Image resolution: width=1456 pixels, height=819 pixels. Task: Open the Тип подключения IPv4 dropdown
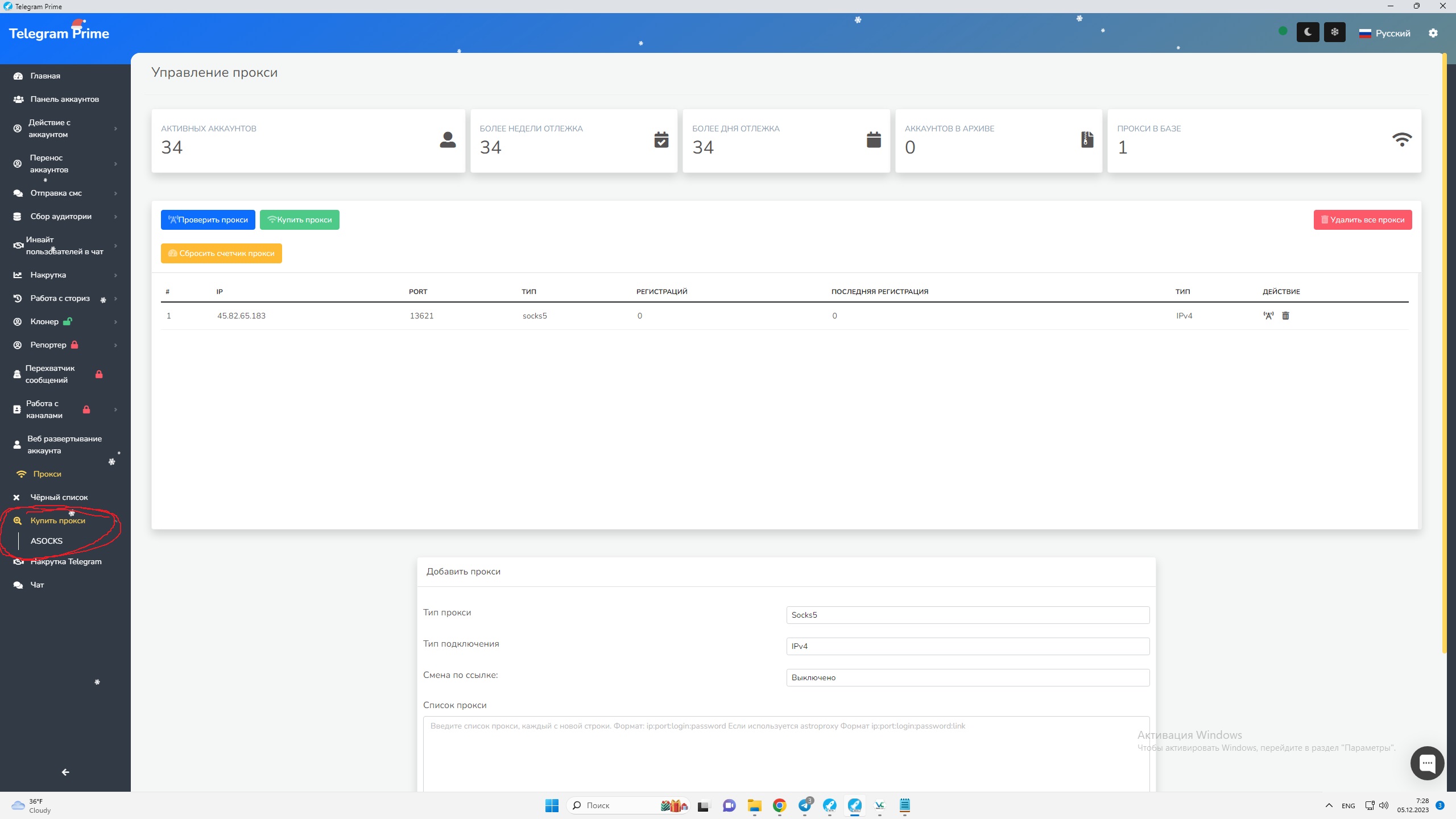coord(967,646)
